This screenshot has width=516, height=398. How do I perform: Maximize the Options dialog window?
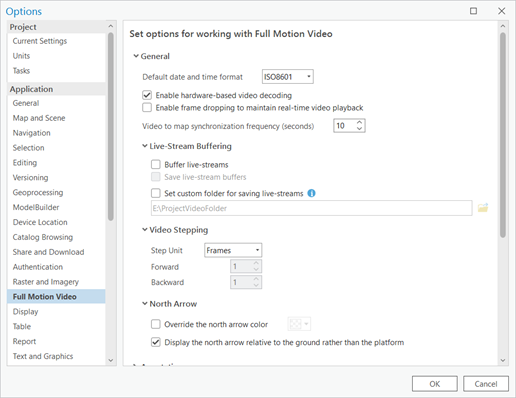pos(473,11)
